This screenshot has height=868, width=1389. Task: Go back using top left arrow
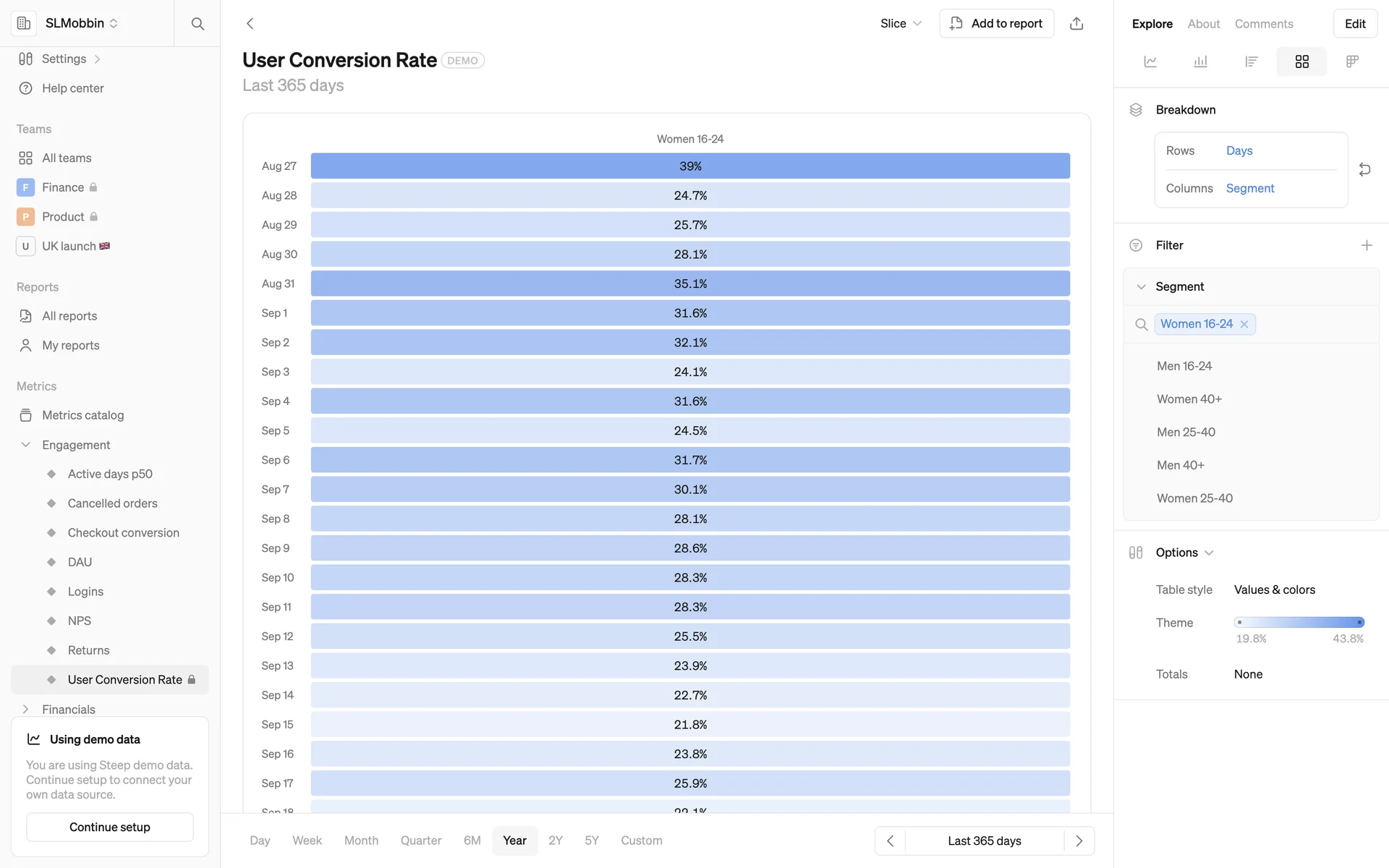pyautogui.click(x=250, y=23)
